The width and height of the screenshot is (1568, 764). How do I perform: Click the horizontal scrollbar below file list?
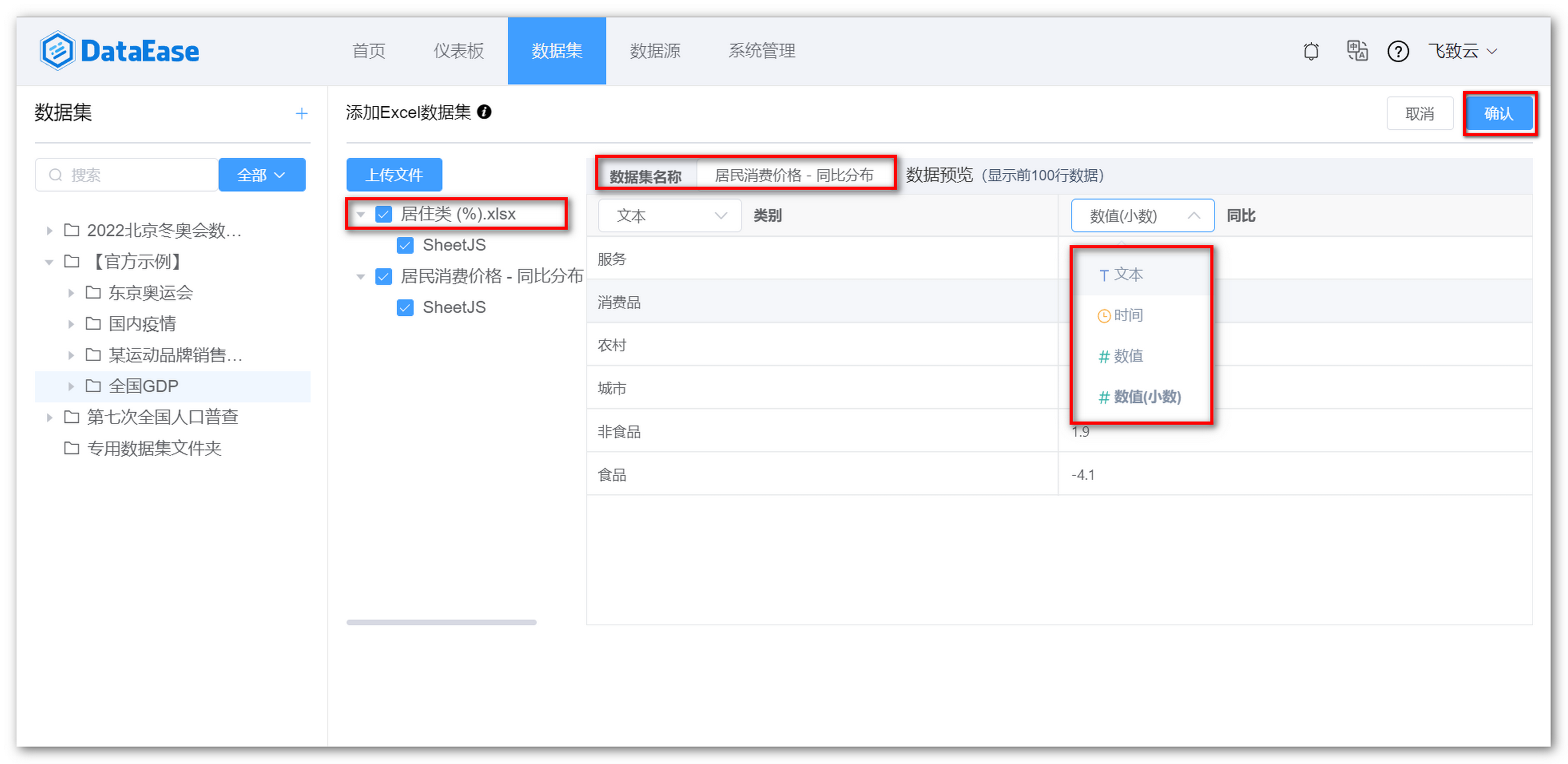[x=441, y=621]
